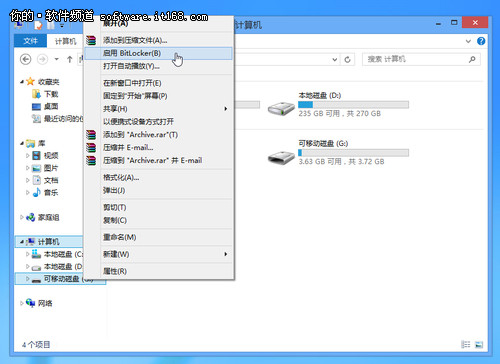The height and width of the screenshot is (364, 500).
Task: Switch to large icons view
Action: click(x=479, y=344)
